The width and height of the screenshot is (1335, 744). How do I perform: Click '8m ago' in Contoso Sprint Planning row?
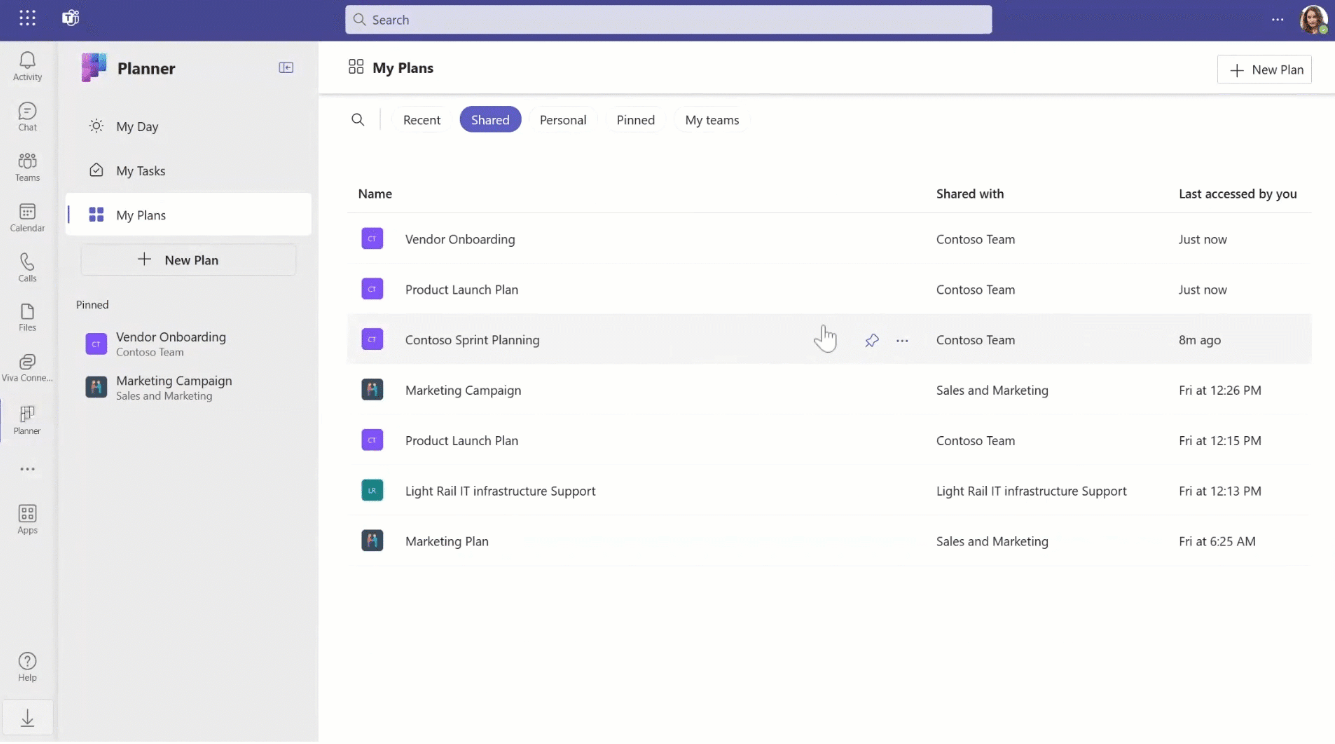tap(1200, 340)
